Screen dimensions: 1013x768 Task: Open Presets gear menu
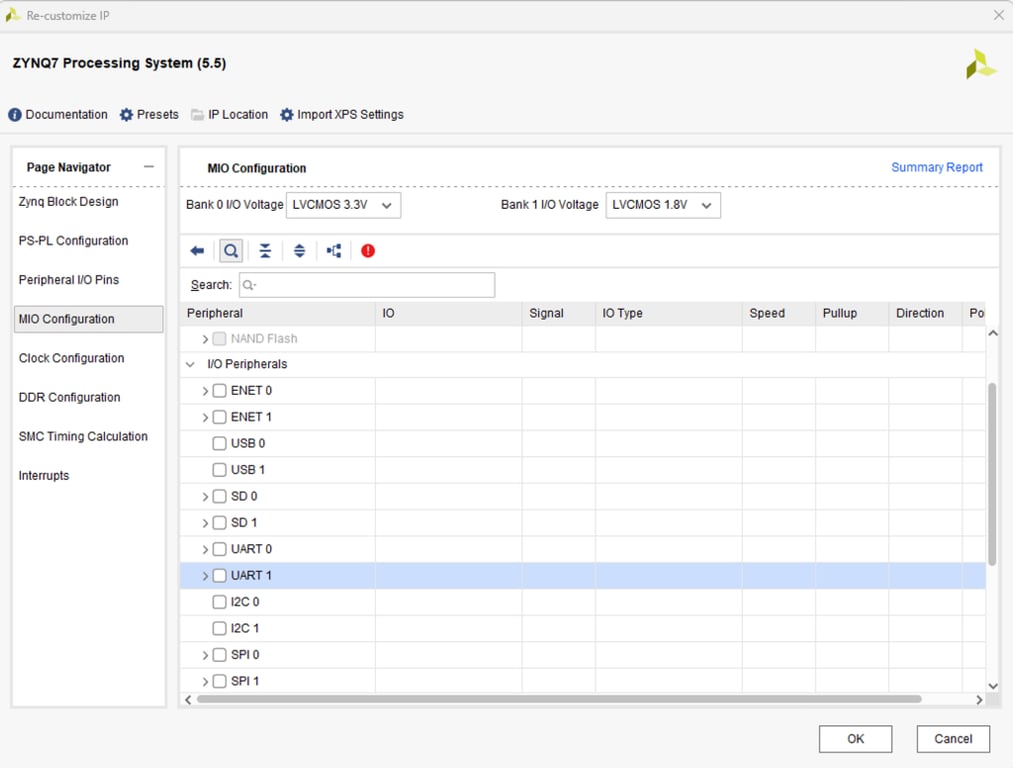(149, 114)
